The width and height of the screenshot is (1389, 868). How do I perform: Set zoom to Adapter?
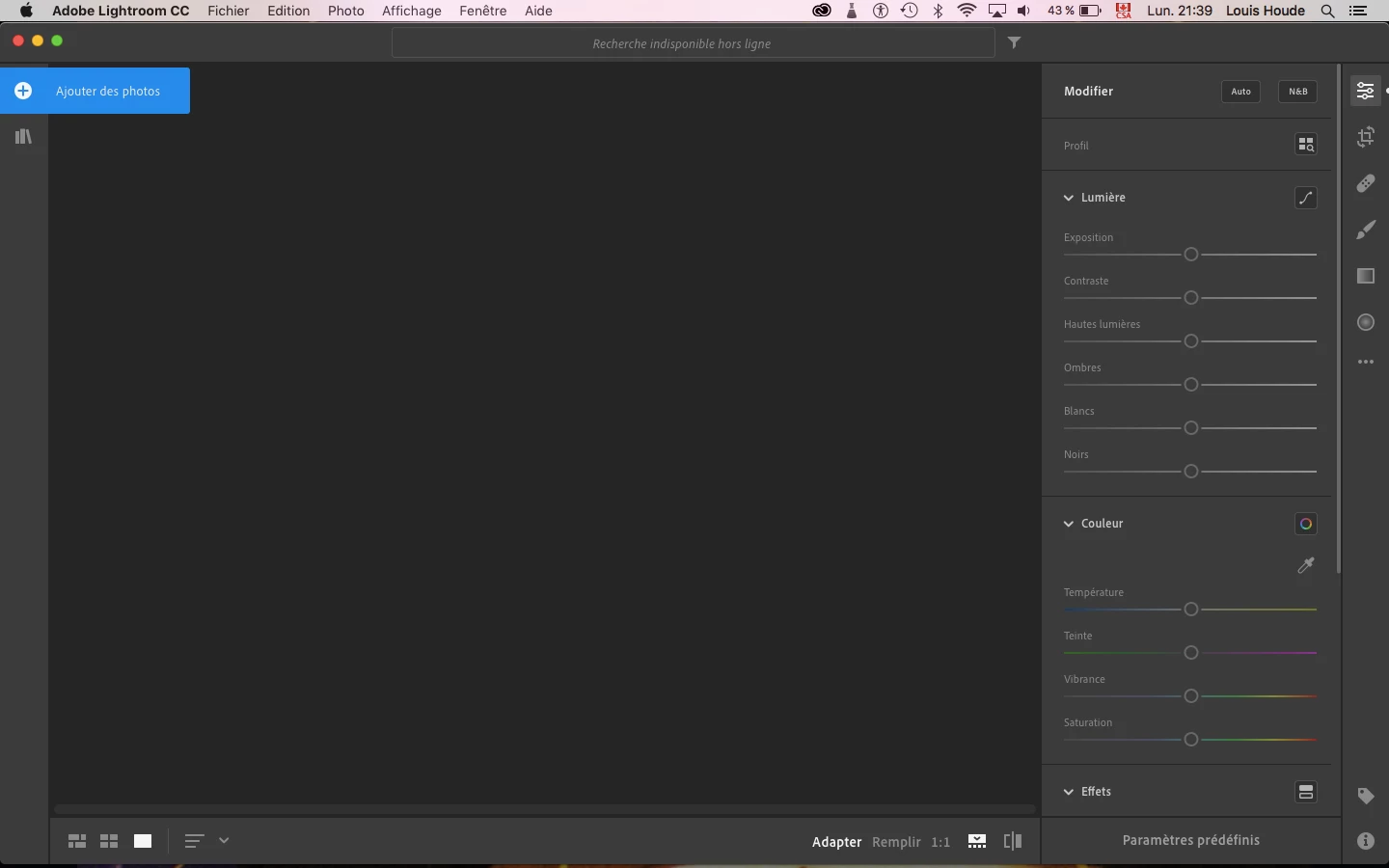click(836, 842)
